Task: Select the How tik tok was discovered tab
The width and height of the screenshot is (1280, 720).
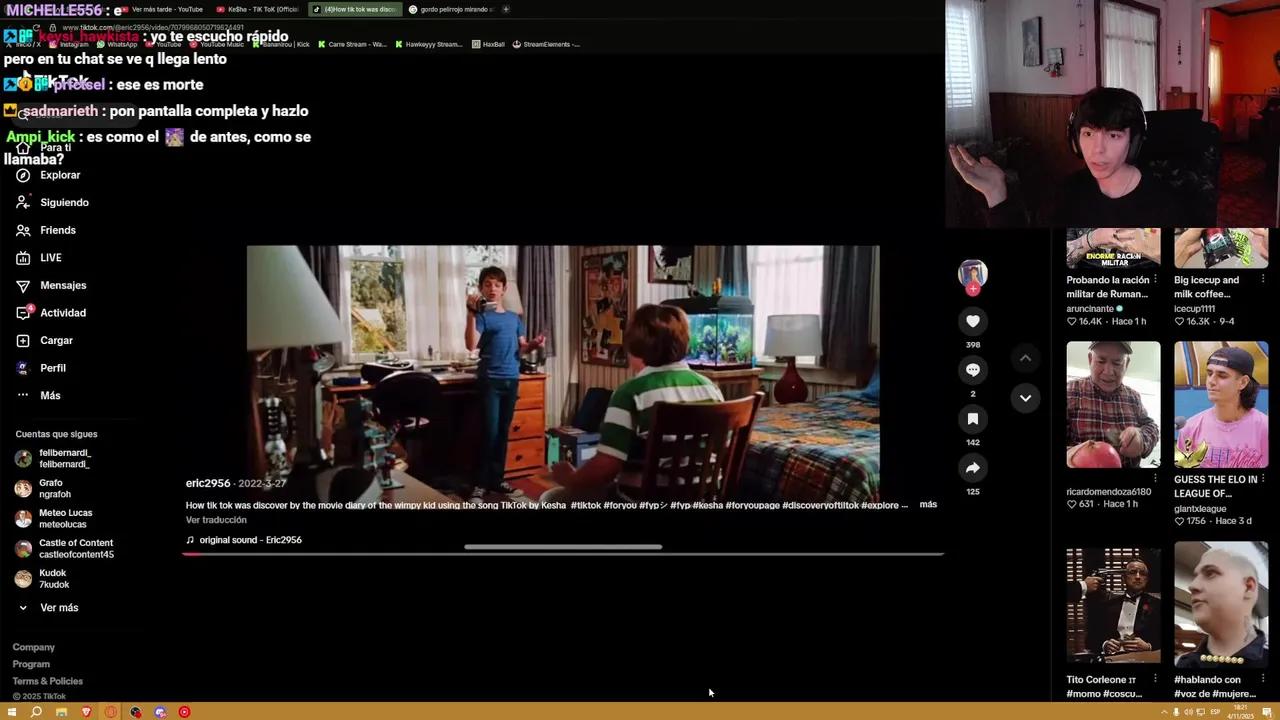Action: (x=353, y=9)
